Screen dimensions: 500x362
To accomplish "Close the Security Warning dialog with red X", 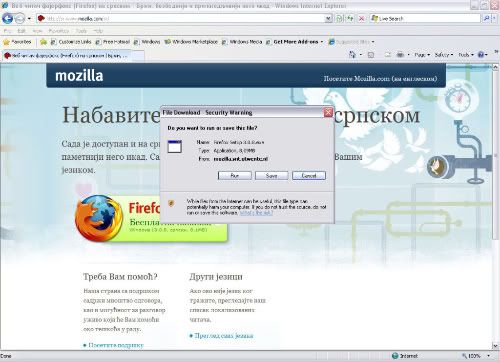I will tap(328, 112).
